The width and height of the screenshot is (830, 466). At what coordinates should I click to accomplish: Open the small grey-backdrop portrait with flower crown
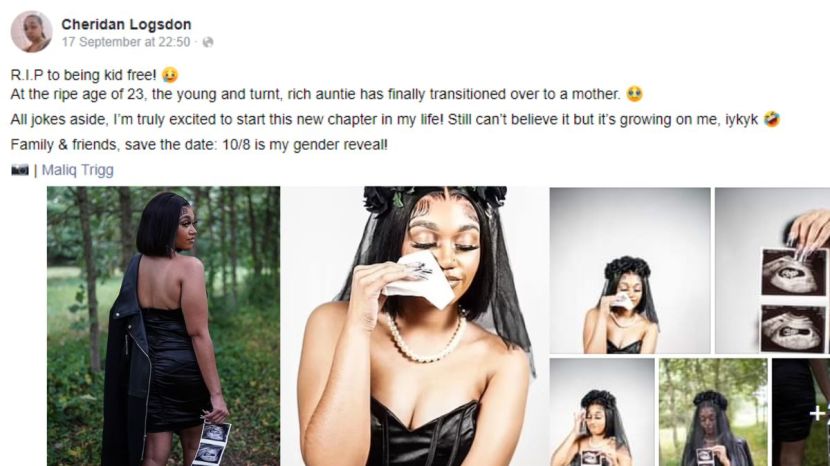[630, 270]
